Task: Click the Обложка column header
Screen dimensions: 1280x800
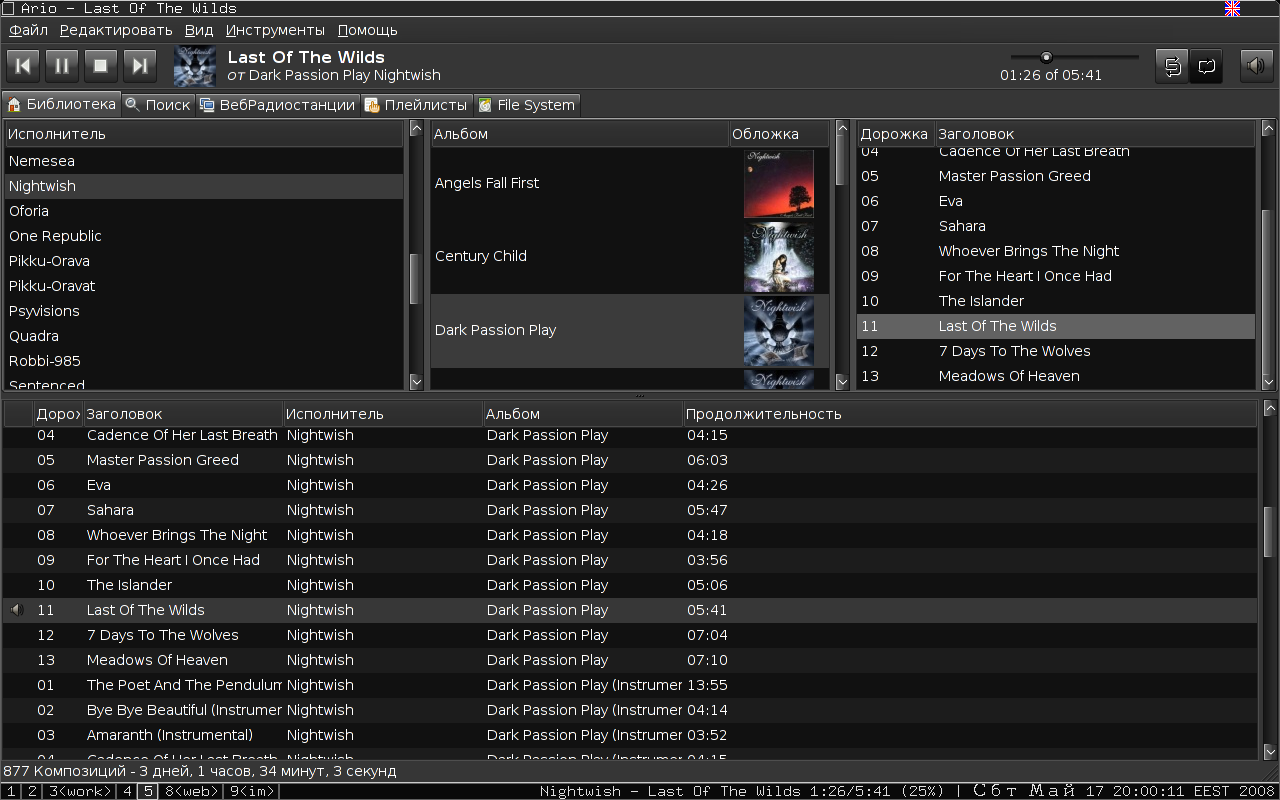Action: click(779, 134)
